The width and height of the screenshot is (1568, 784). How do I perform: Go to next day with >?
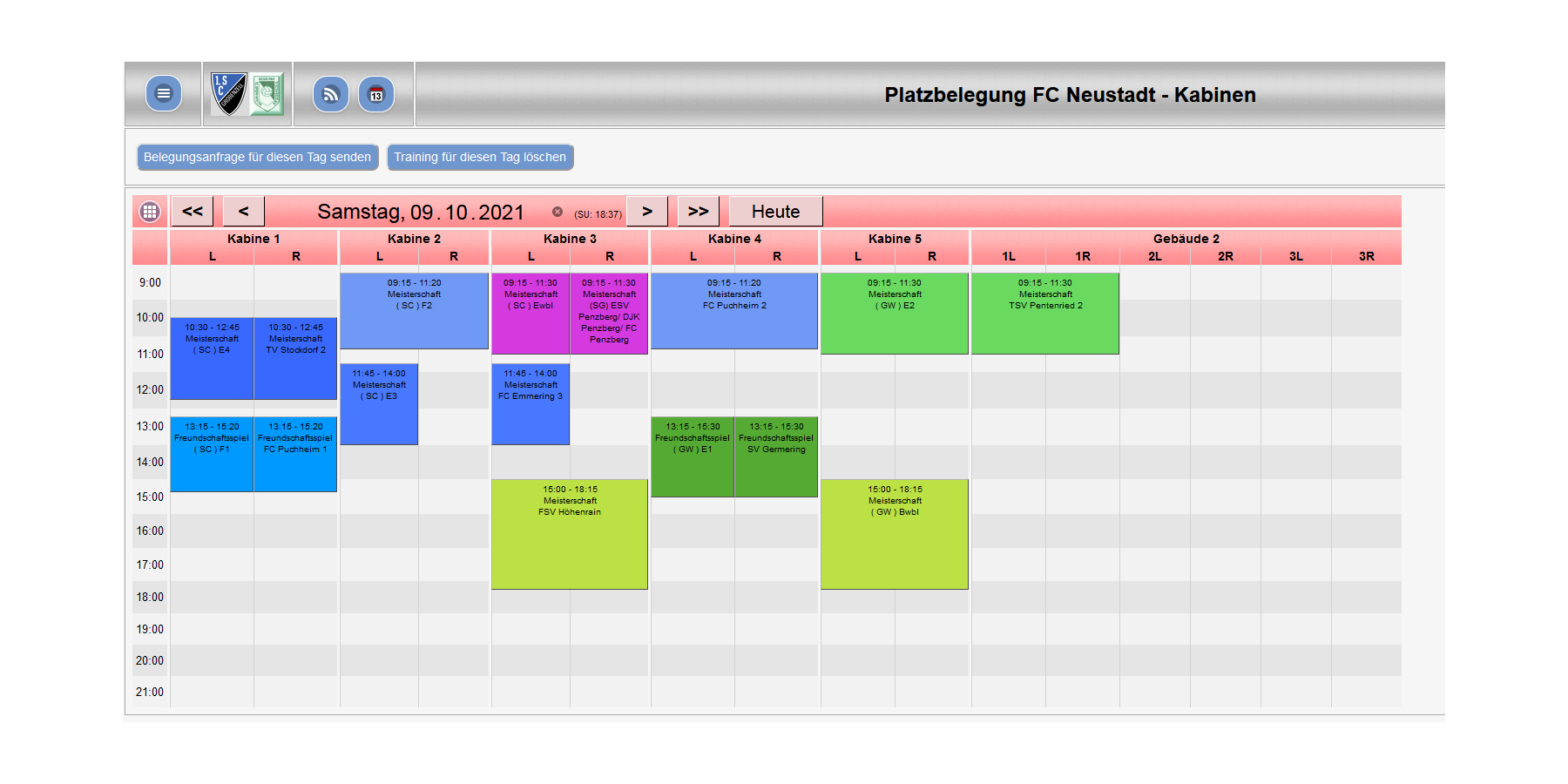click(647, 211)
